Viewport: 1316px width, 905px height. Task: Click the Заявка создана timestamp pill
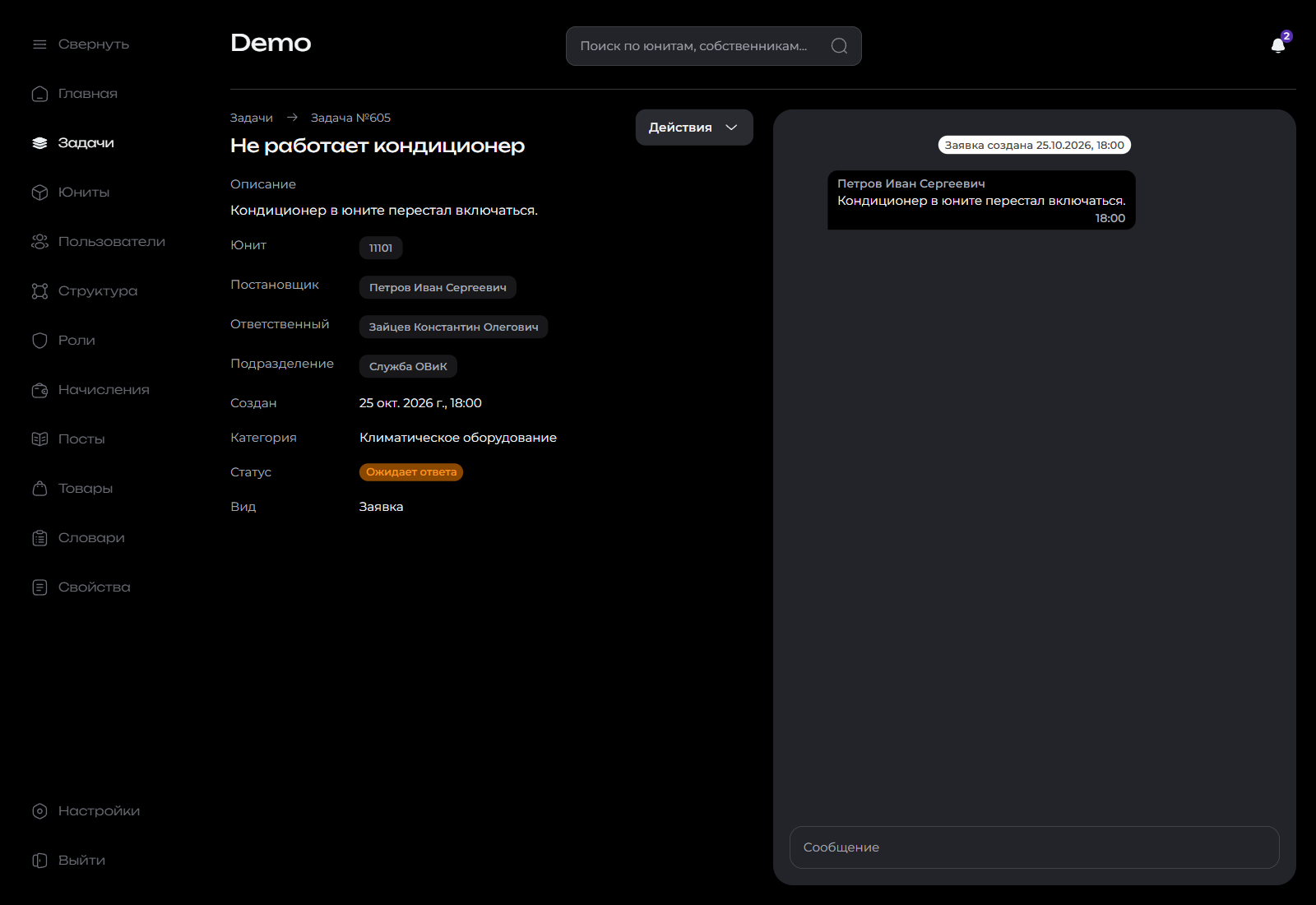click(1035, 145)
